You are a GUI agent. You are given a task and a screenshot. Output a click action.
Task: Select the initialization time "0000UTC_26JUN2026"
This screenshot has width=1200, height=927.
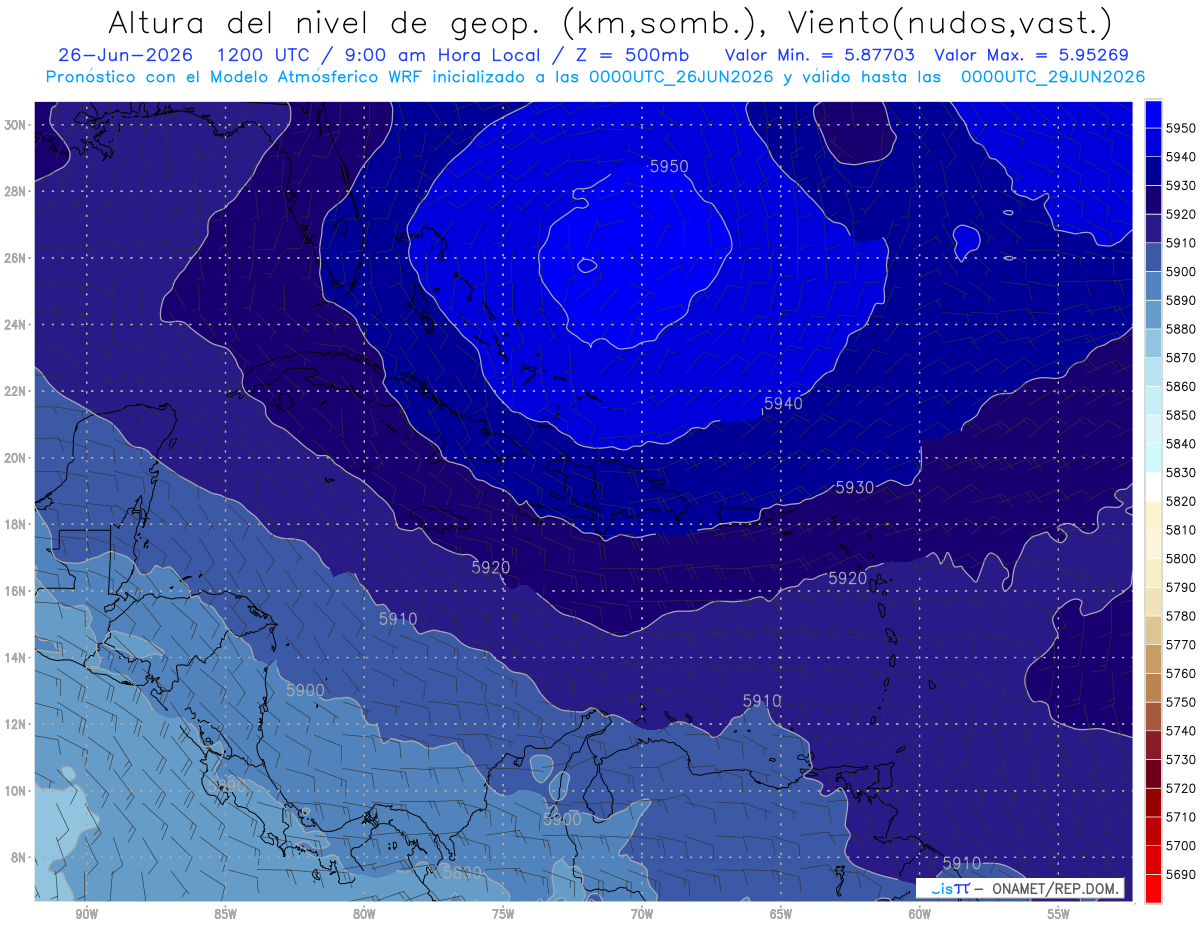coord(681,77)
